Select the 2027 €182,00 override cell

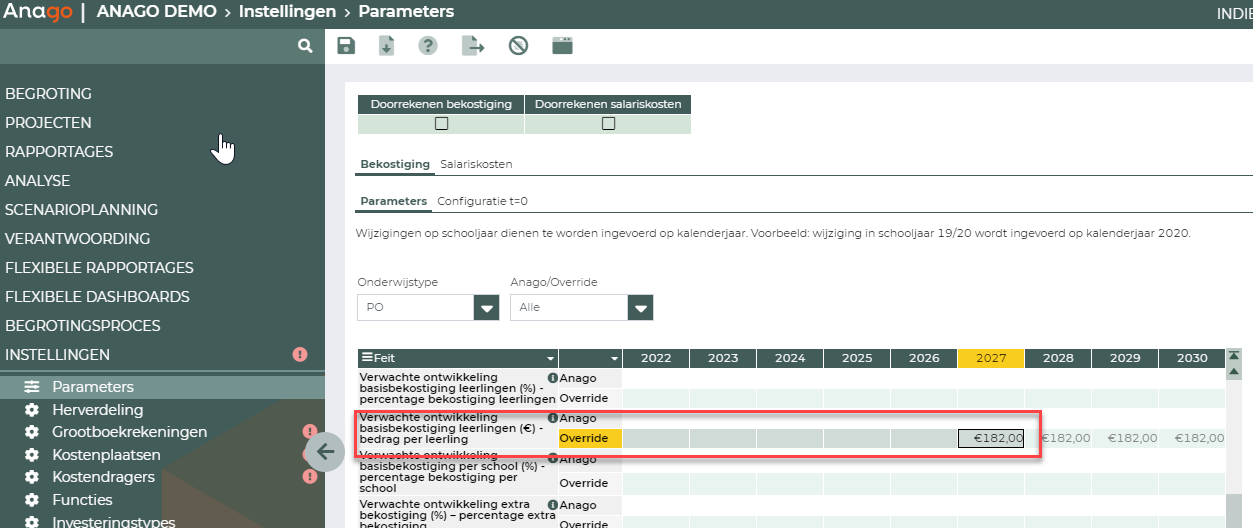[990, 438]
